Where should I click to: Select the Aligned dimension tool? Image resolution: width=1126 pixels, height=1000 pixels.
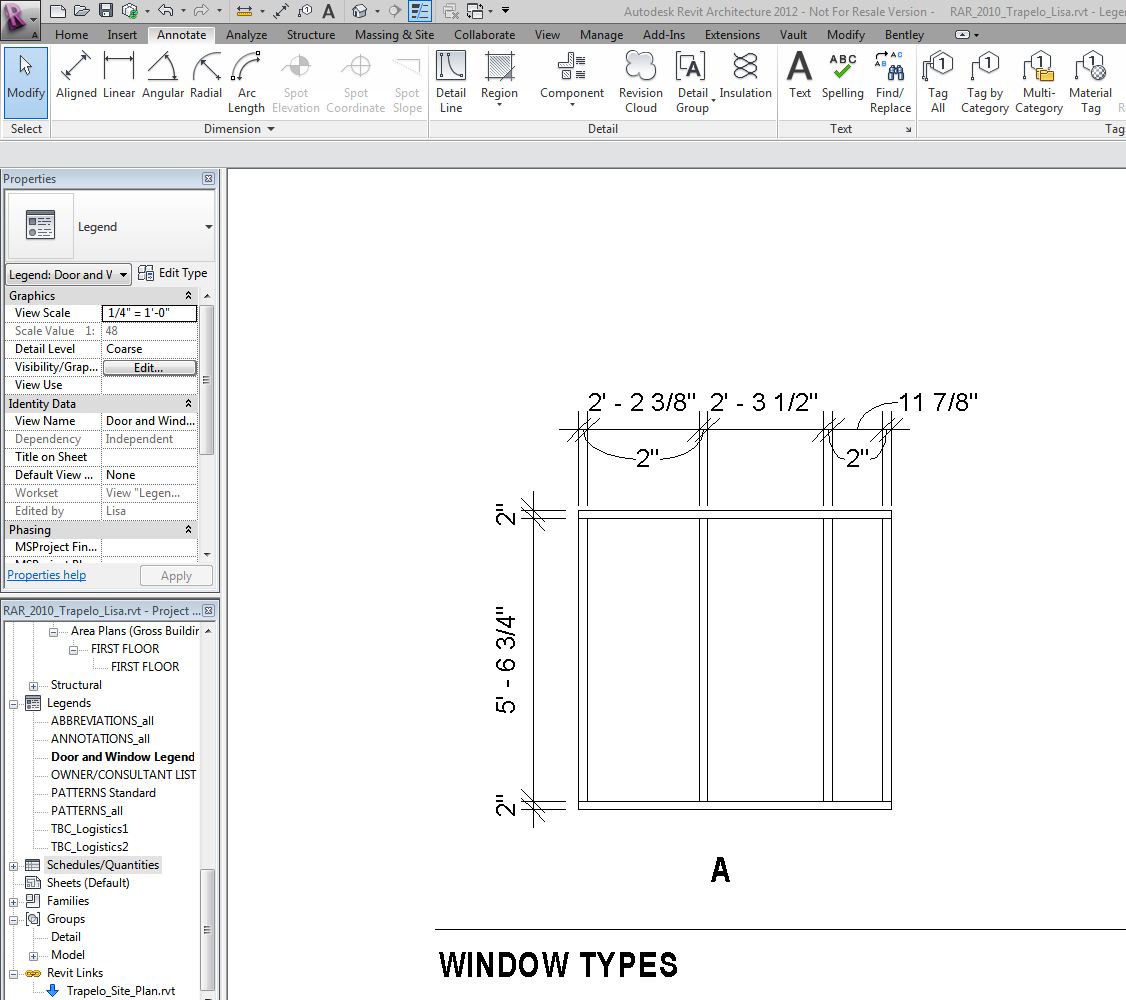(76, 80)
